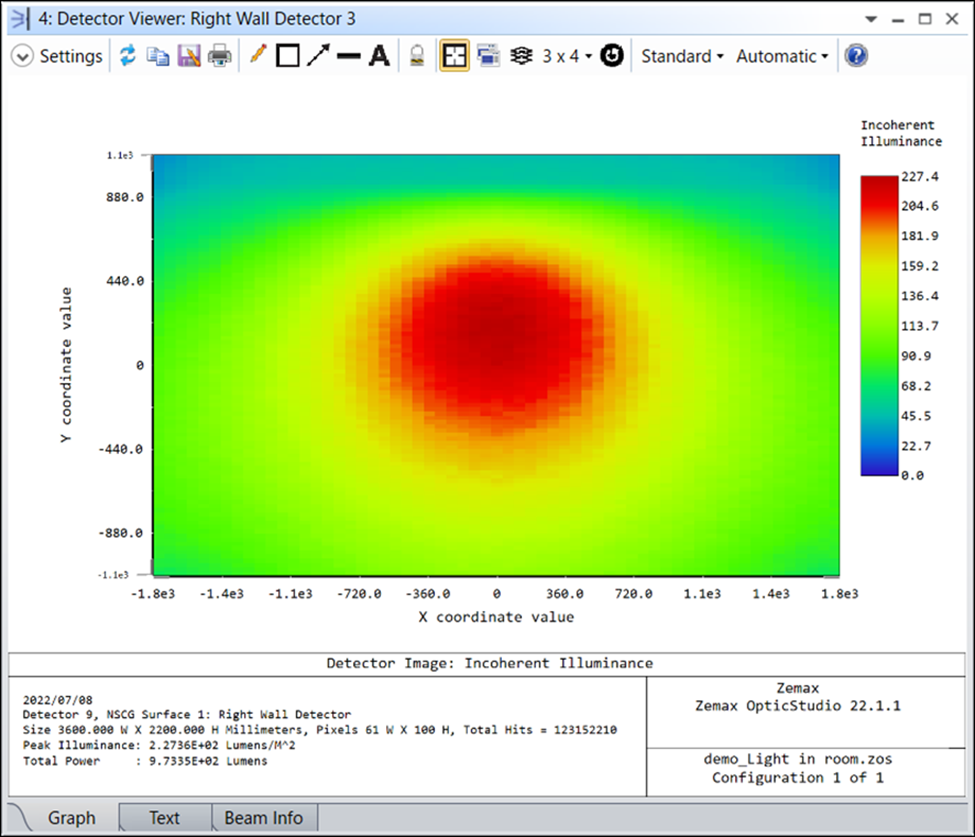Select the arrow drawing tool

318,56
